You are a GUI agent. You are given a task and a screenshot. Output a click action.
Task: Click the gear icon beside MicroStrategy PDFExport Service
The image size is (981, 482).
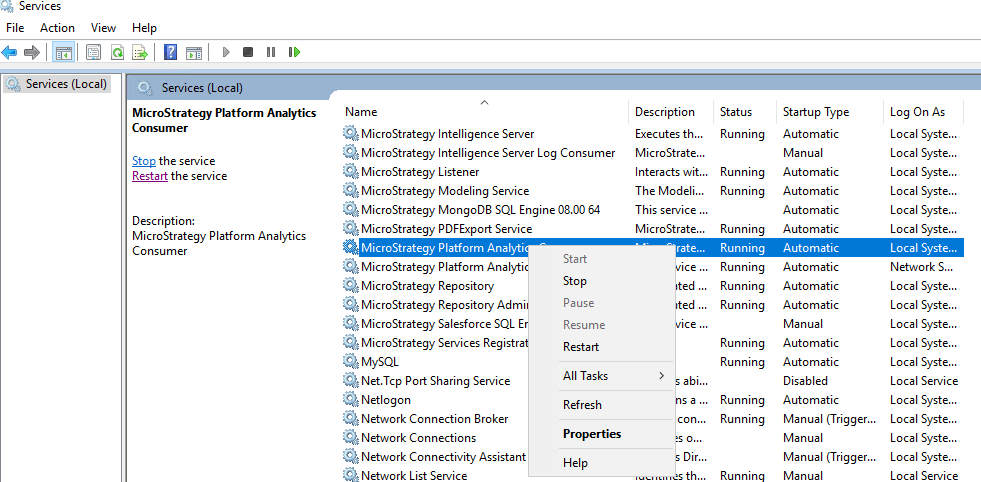tap(350, 228)
